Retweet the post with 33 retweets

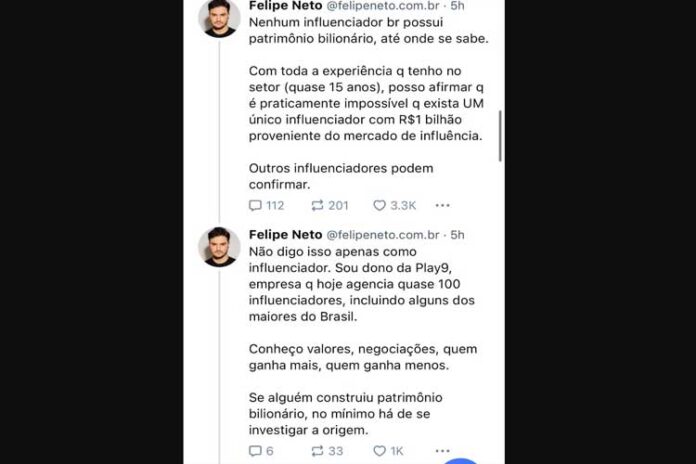click(x=317, y=451)
